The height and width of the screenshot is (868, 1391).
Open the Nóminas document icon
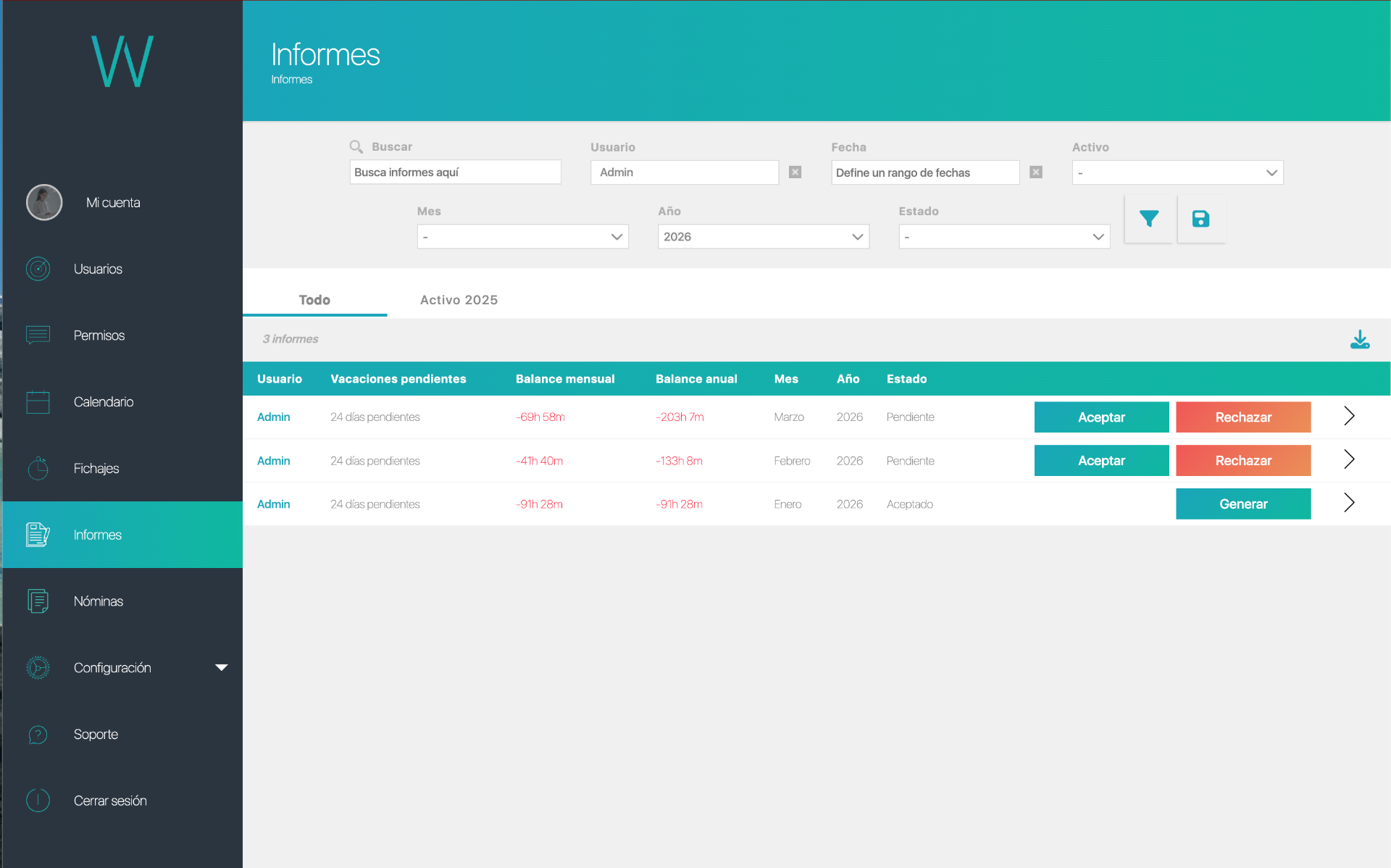point(38,601)
